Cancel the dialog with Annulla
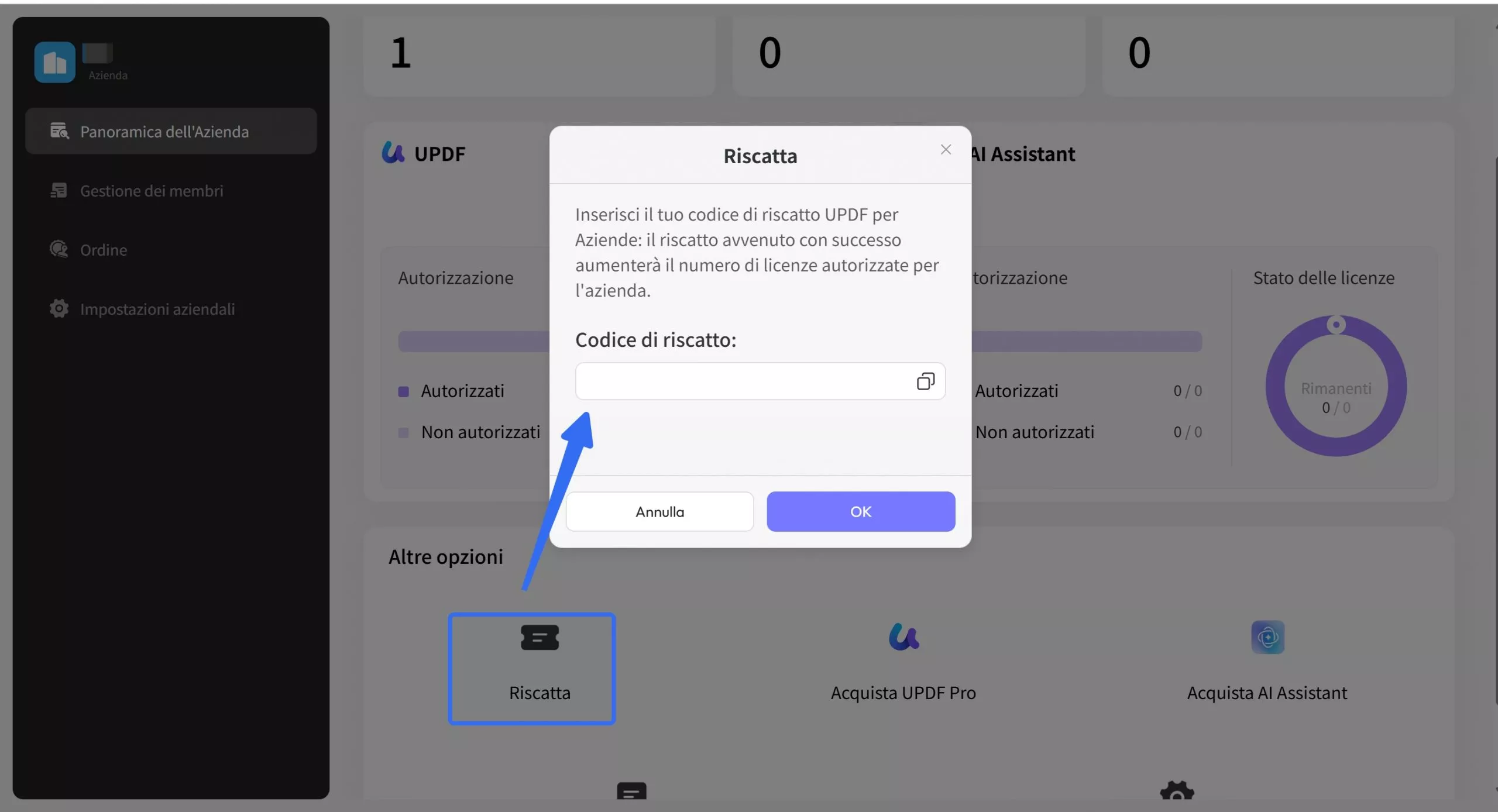The width and height of the screenshot is (1498, 812). tap(659, 512)
